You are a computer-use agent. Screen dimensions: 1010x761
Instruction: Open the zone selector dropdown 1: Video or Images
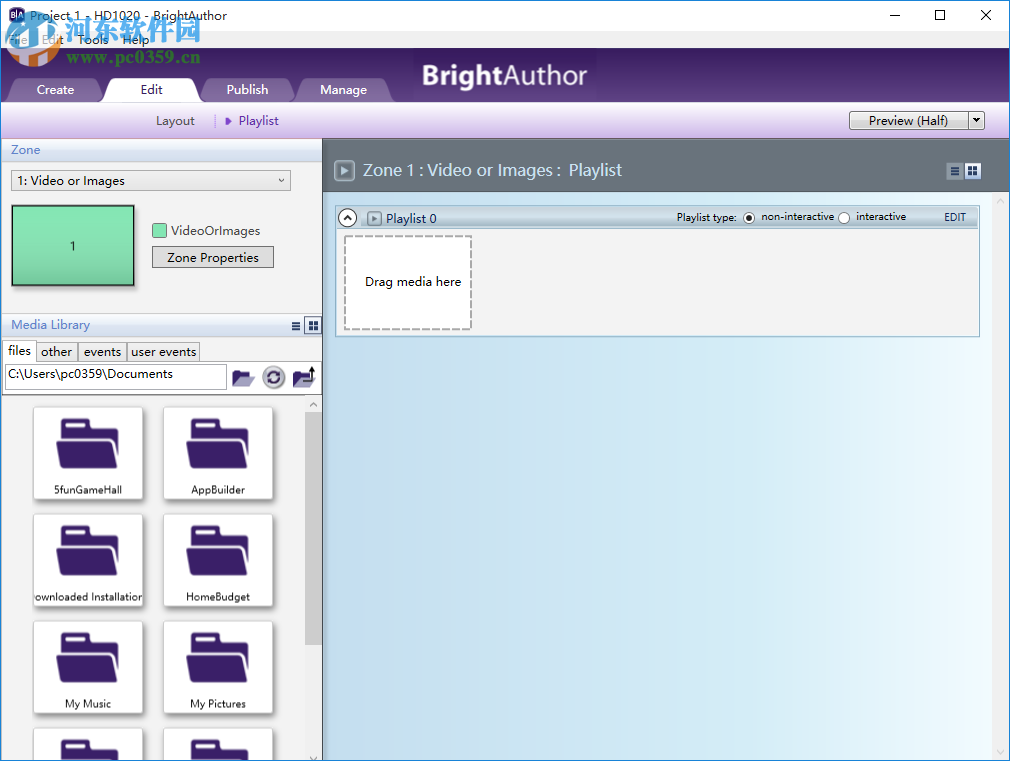click(151, 180)
